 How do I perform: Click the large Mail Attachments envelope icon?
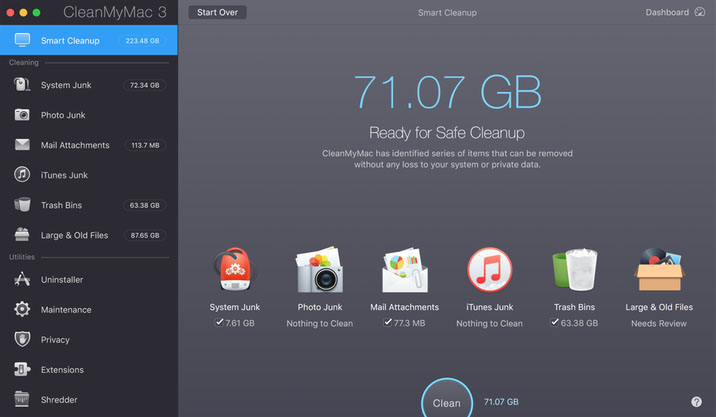pyautogui.click(x=405, y=269)
